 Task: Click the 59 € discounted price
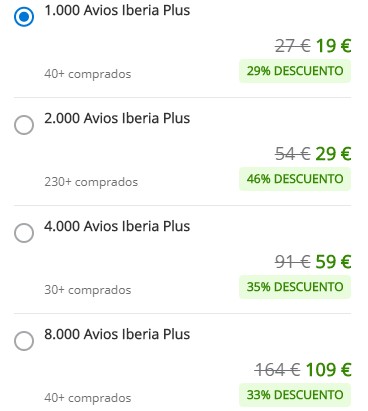pyautogui.click(x=333, y=262)
